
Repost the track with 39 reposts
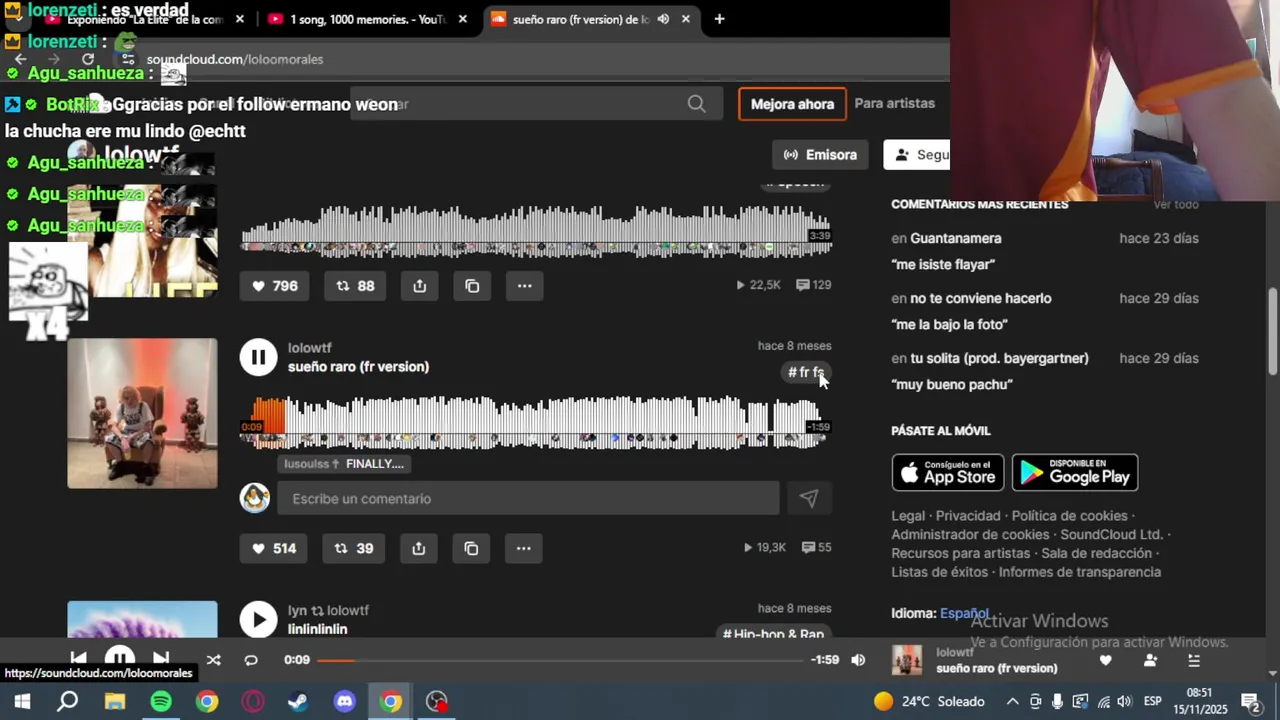click(354, 548)
